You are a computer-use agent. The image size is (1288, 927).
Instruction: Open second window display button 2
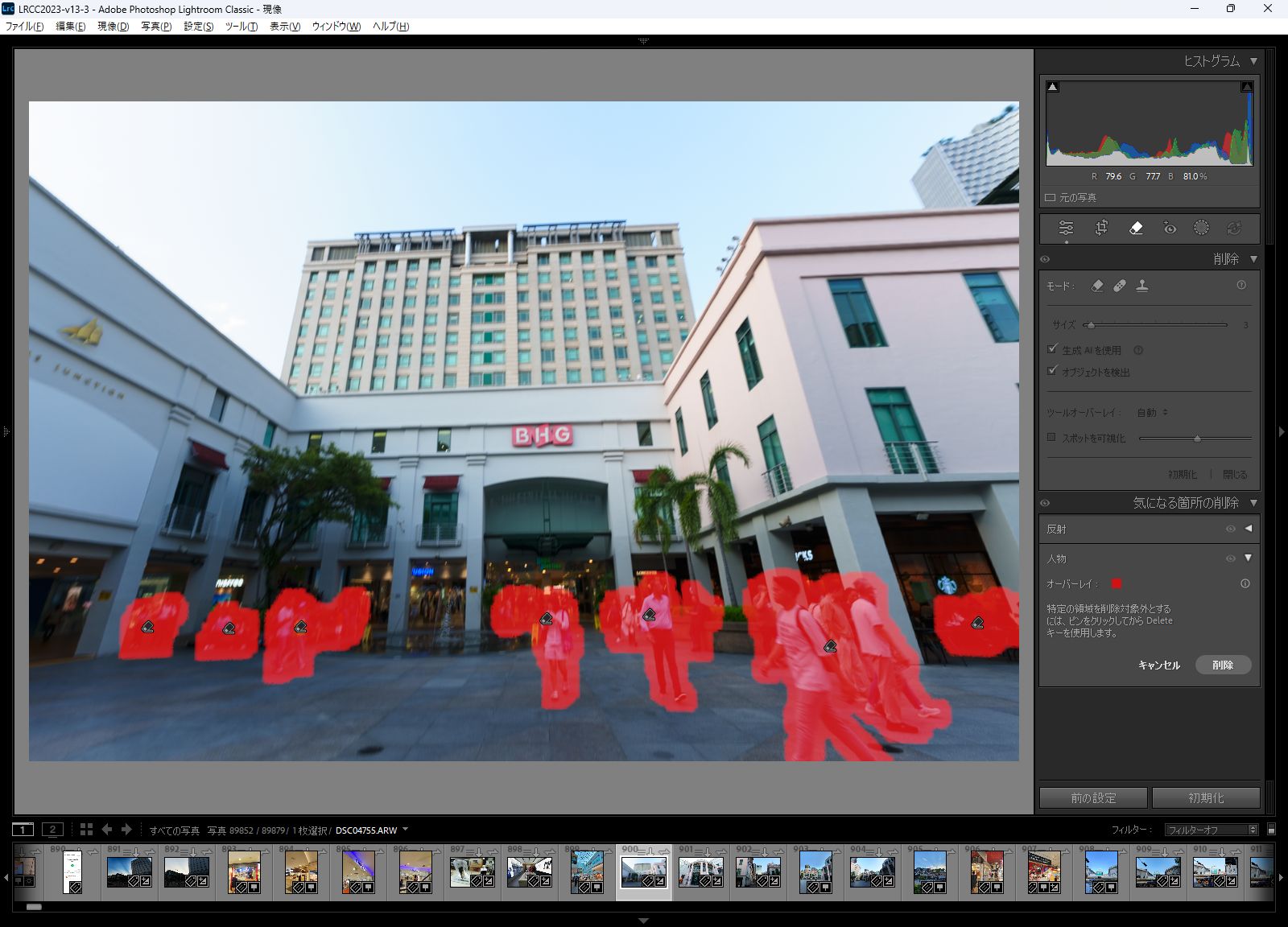(53, 829)
